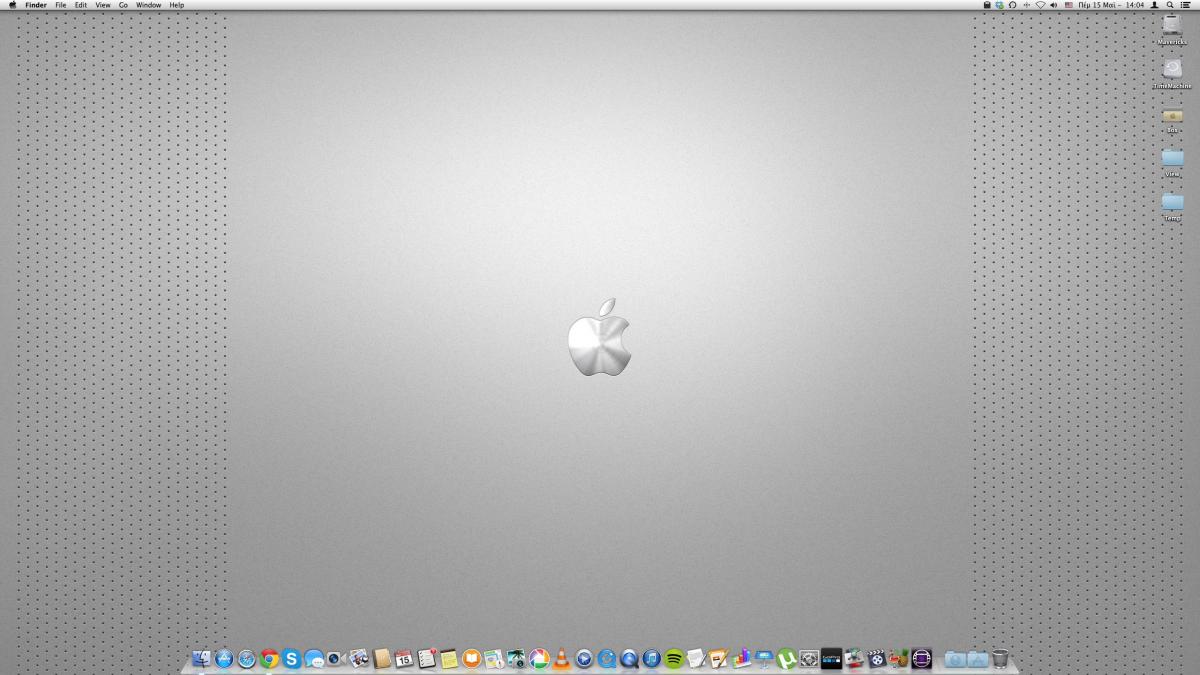Open the Help menu
Viewport: 1200px width, 675px height.
tap(177, 5)
